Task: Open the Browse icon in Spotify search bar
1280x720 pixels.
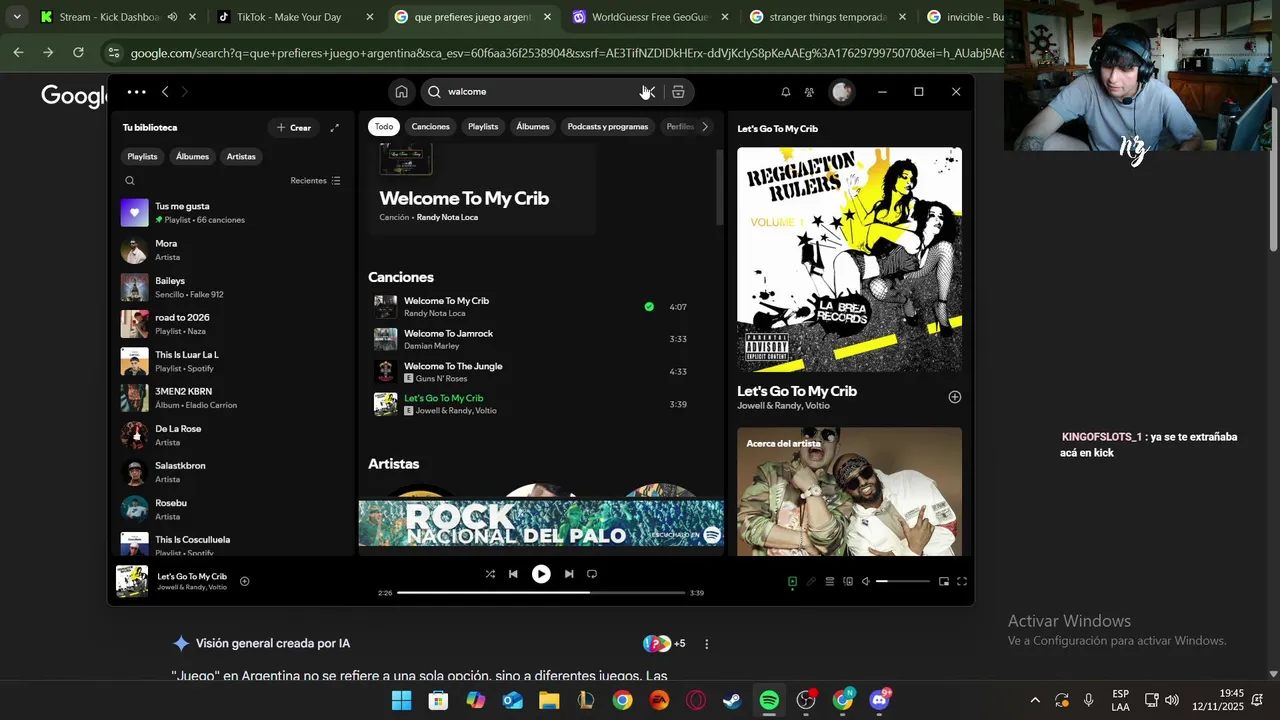Action: (x=678, y=92)
